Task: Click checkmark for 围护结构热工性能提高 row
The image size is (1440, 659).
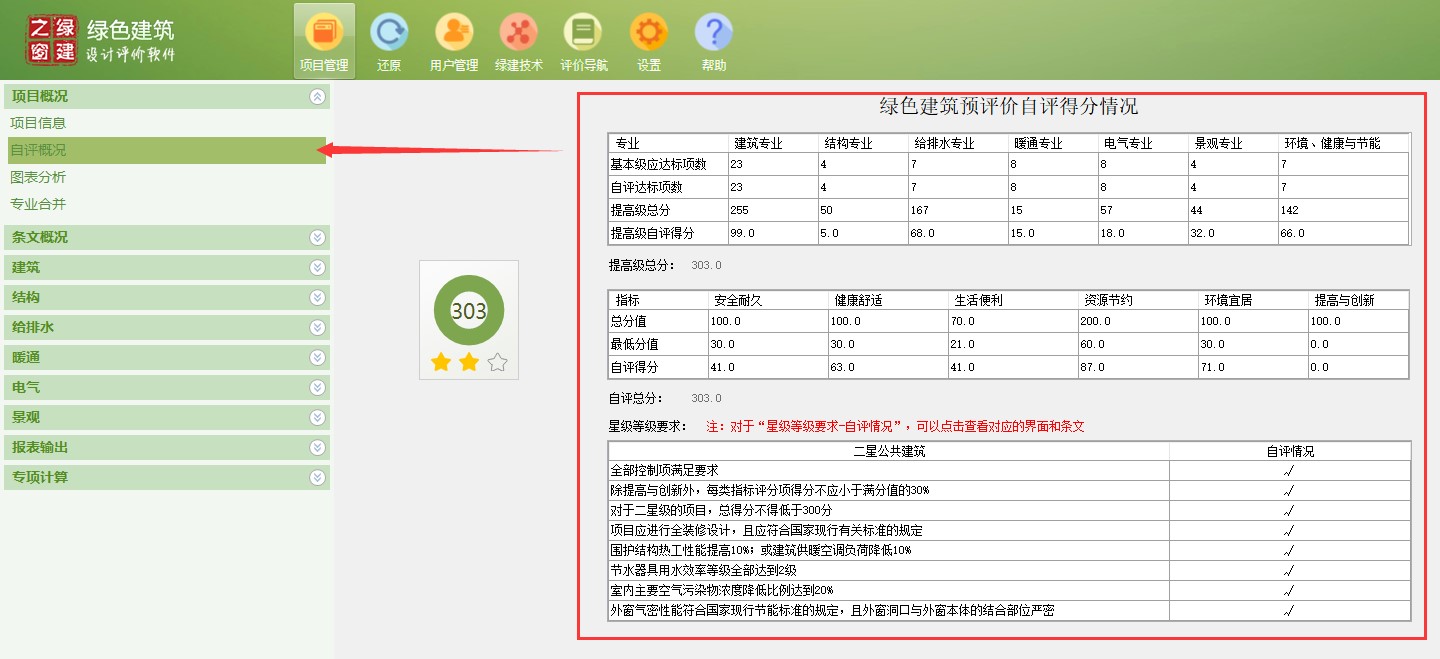Action: click(1289, 550)
